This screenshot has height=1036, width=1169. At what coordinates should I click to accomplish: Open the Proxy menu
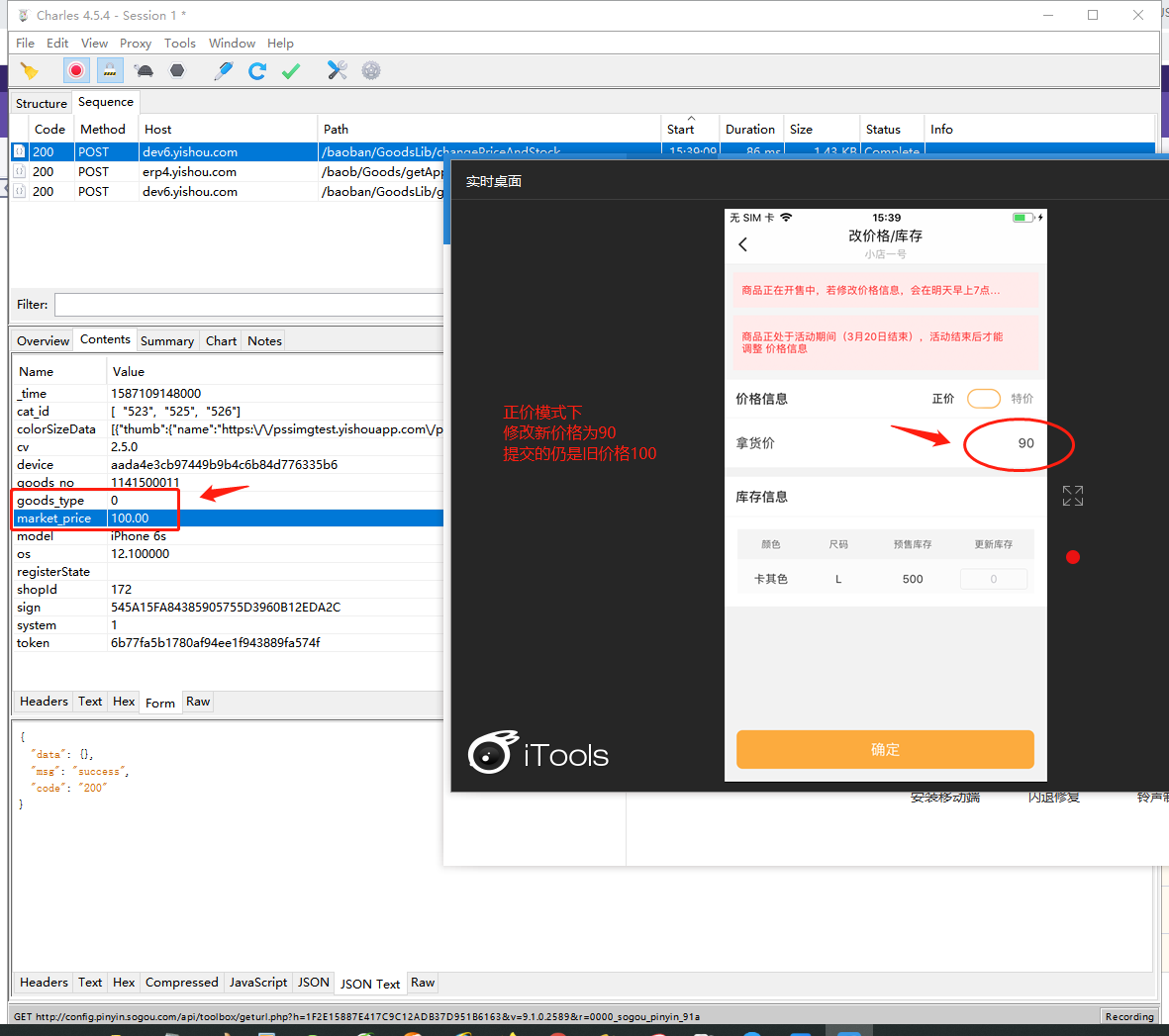point(136,44)
